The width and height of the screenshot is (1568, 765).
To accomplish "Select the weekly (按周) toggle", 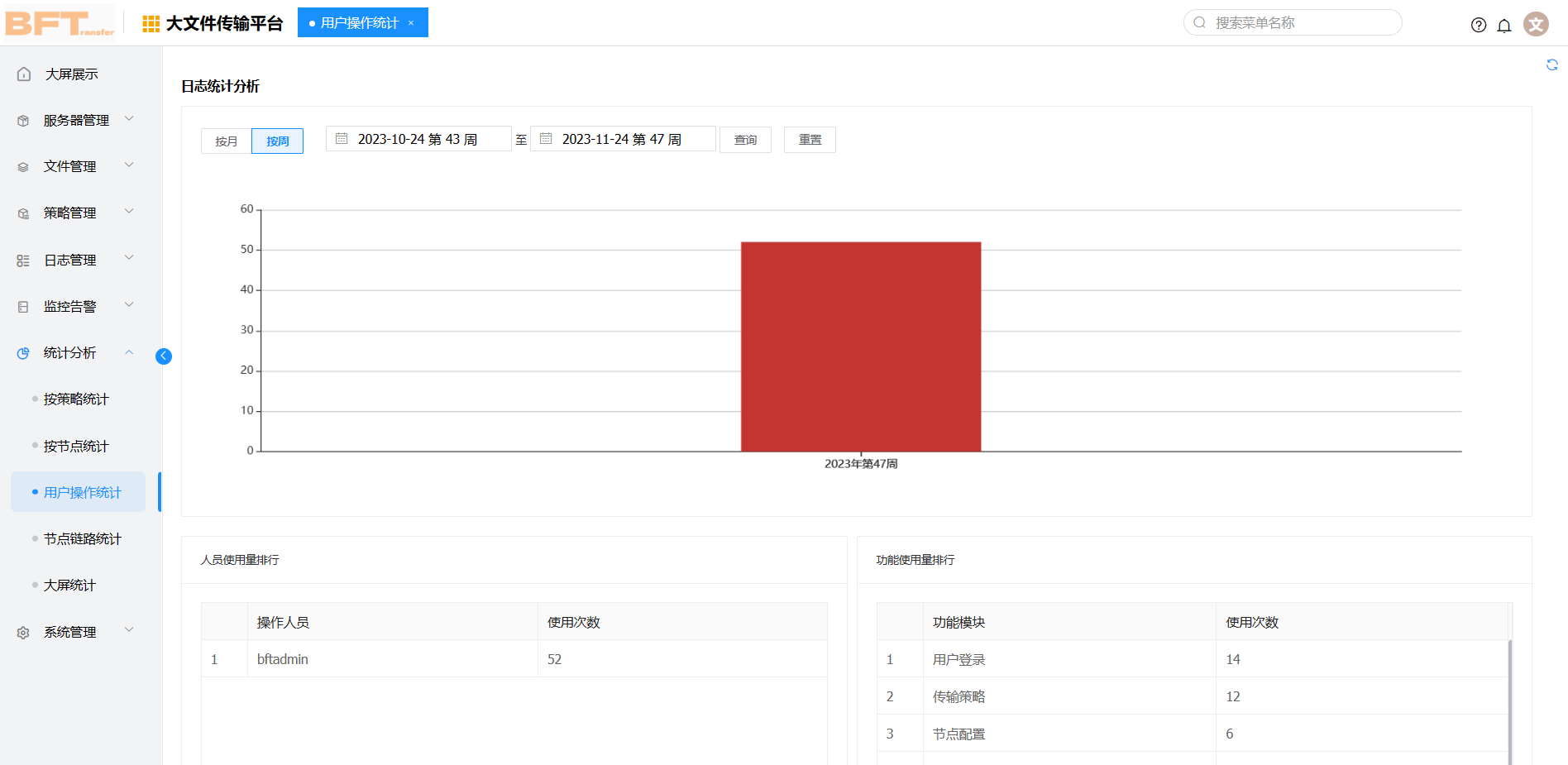I will tap(277, 141).
